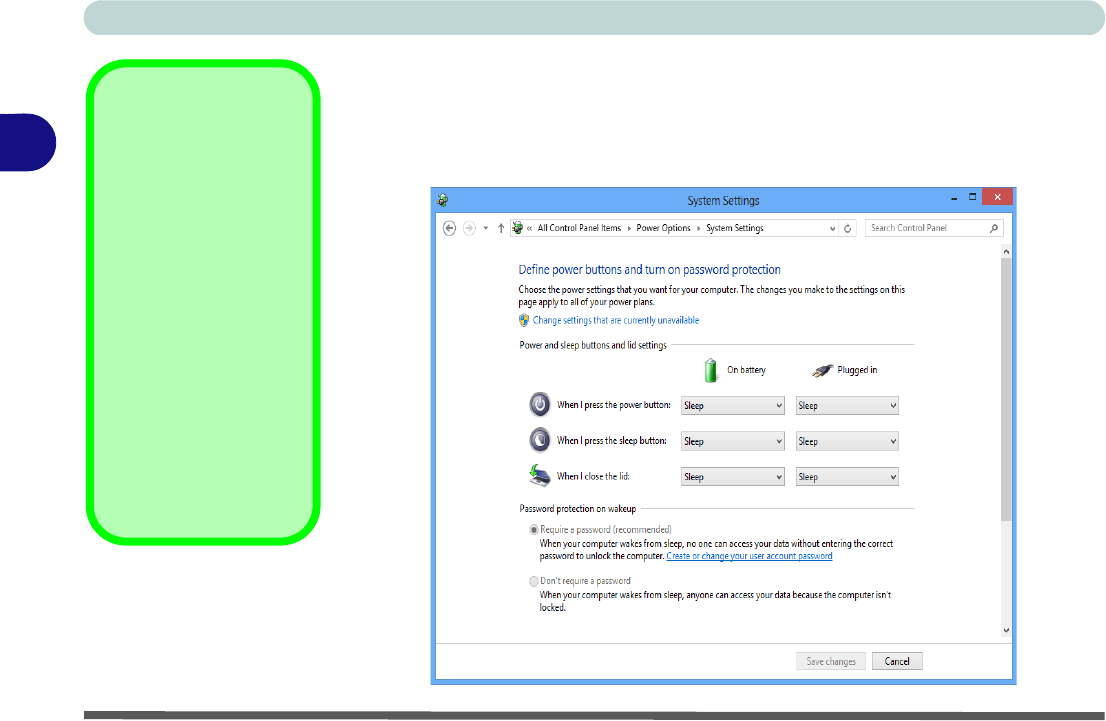Minimize the System Settings window
This screenshot has width=1106, height=721.
pyautogui.click(x=954, y=200)
